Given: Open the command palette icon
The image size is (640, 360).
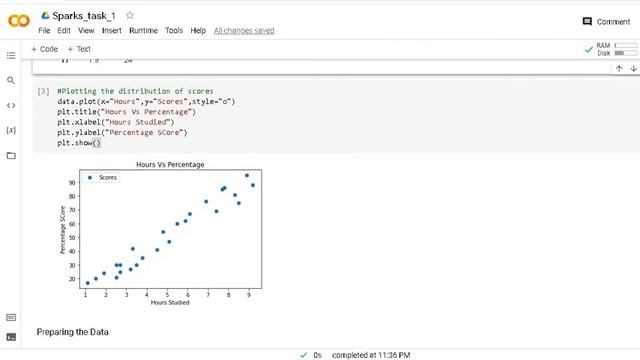Looking at the screenshot, I should (x=11, y=317).
